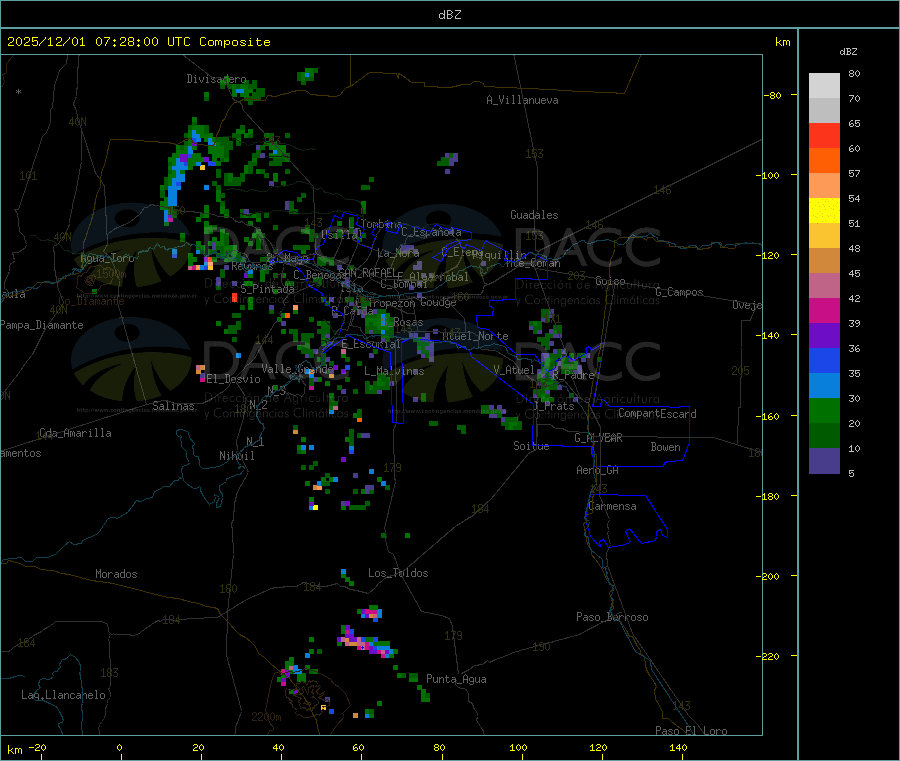Click the yellow 54 dBZ legend color
This screenshot has height=761, width=900.
pyautogui.click(x=824, y=211)
